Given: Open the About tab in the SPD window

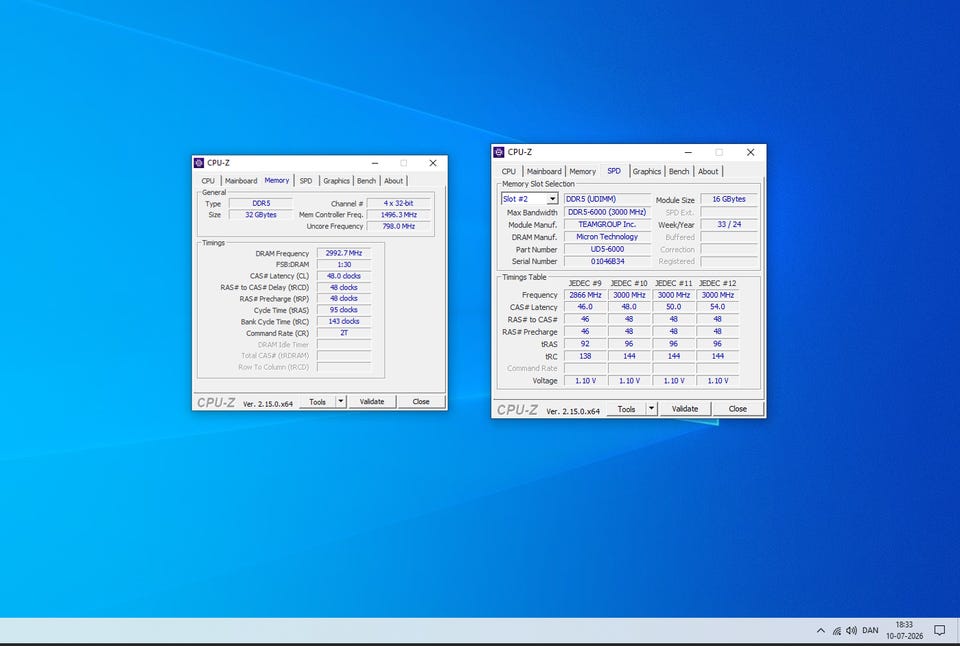Looking at the screenshot, I should coord(708,171).
